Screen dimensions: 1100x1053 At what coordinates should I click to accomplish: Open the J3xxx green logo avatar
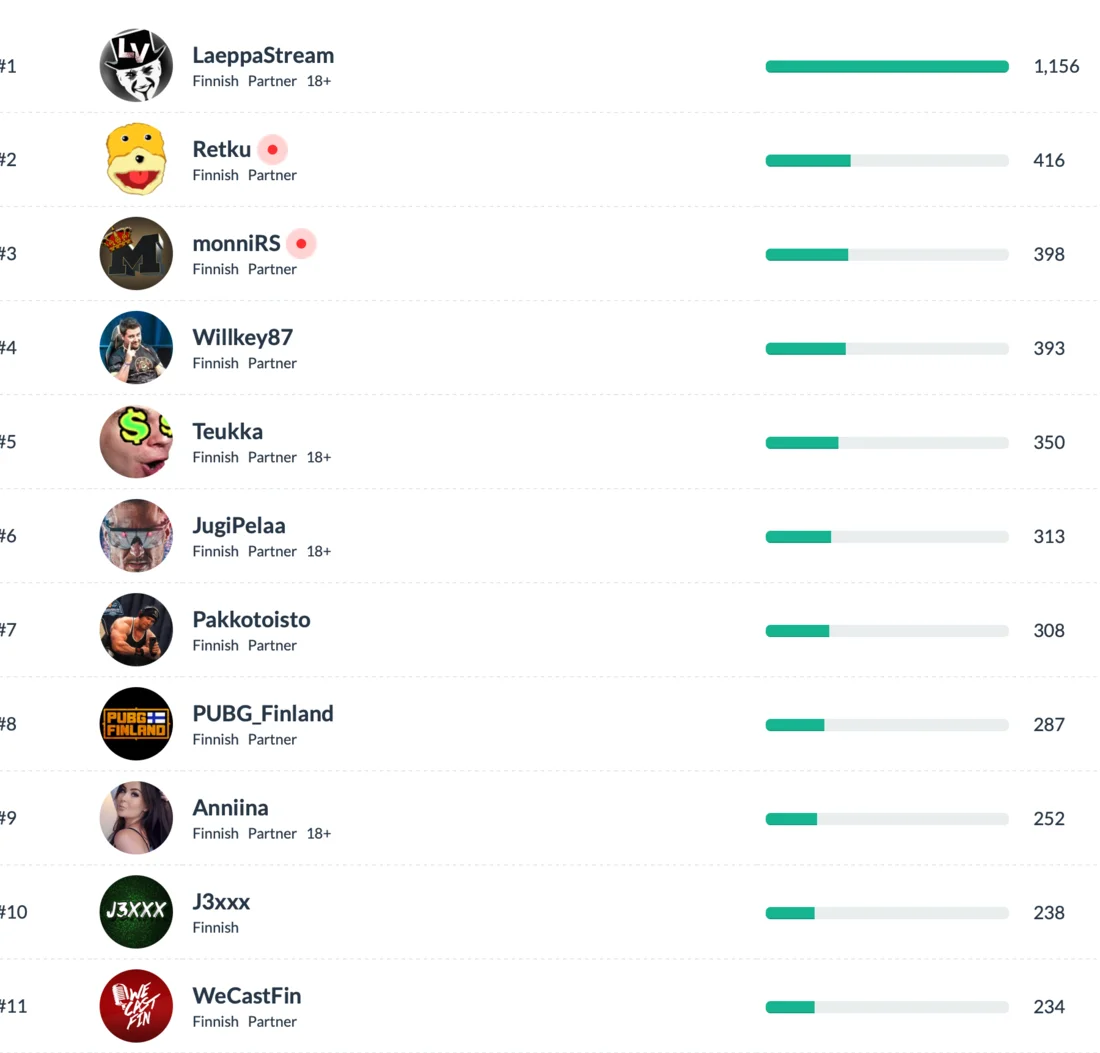(136, 912)
